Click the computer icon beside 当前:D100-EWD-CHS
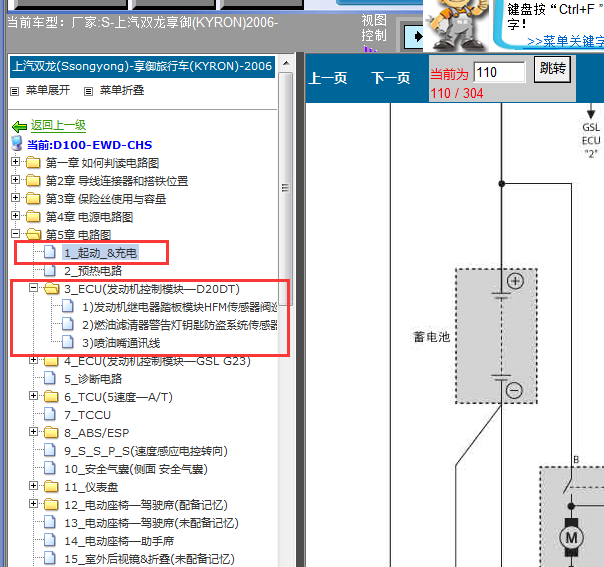604x567 pixels. pos(17,143)
